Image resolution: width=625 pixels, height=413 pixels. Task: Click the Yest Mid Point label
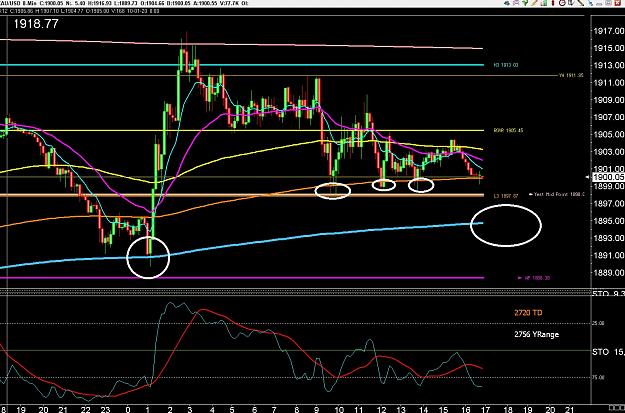[556, 195]
